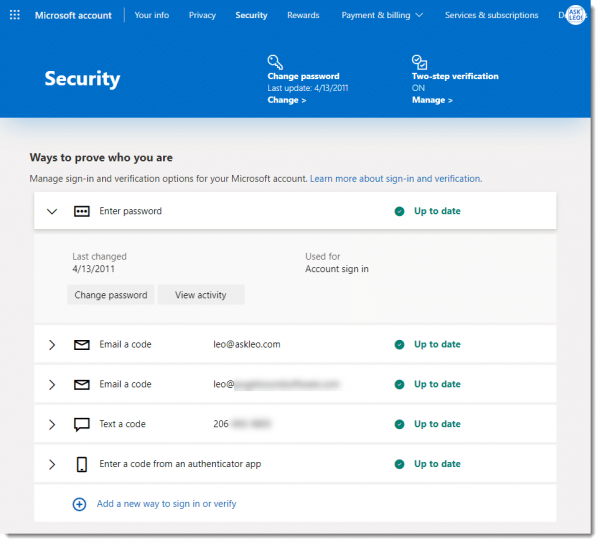
Task: Click the Change password header title
Action: (x=303, y=76)
